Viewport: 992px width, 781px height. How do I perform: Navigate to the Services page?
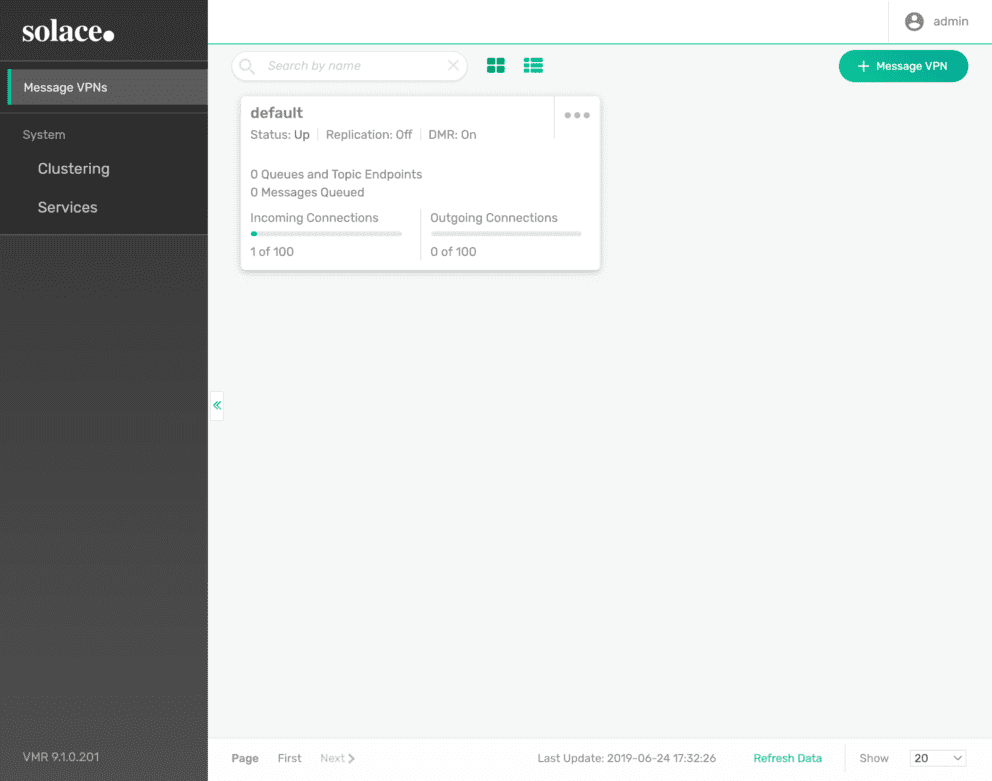coord(67,207)
